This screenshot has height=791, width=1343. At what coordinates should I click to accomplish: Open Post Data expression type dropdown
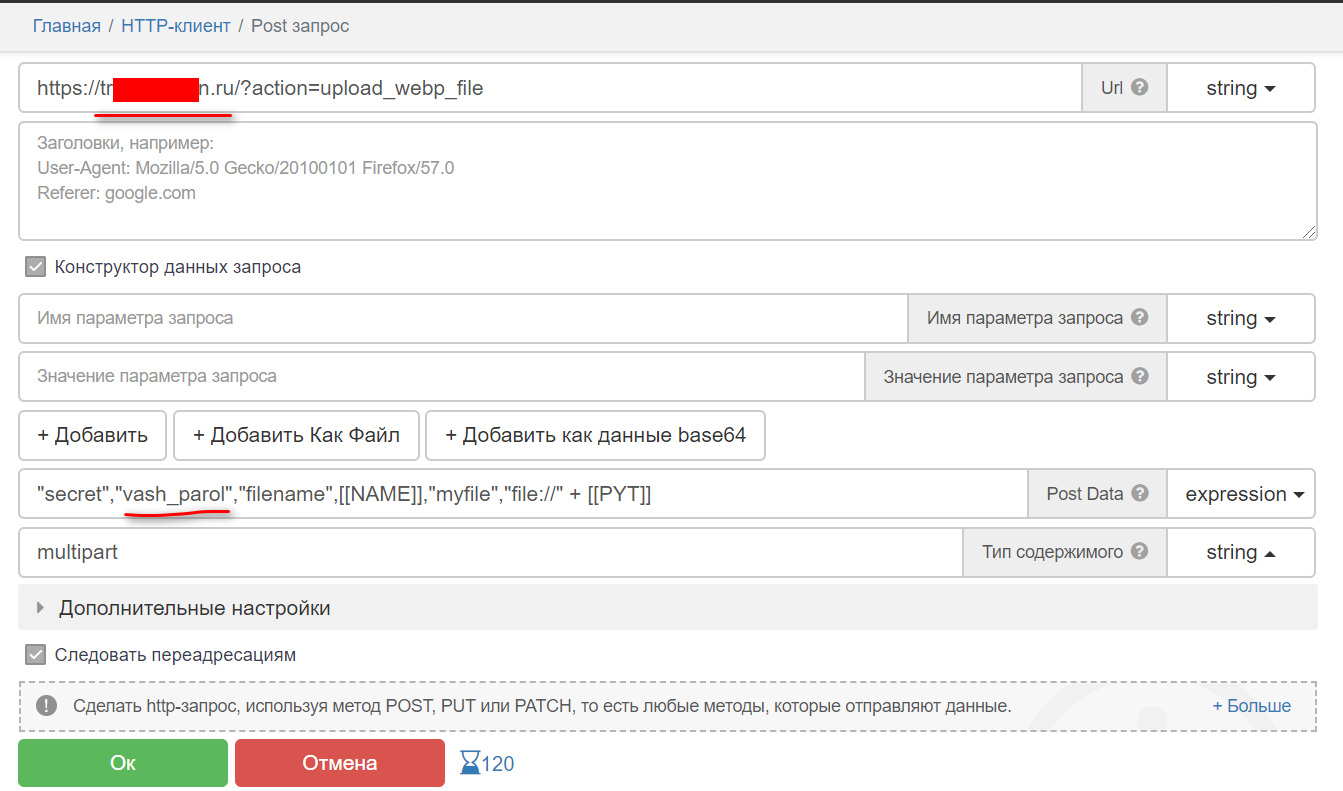point(1240,494)
